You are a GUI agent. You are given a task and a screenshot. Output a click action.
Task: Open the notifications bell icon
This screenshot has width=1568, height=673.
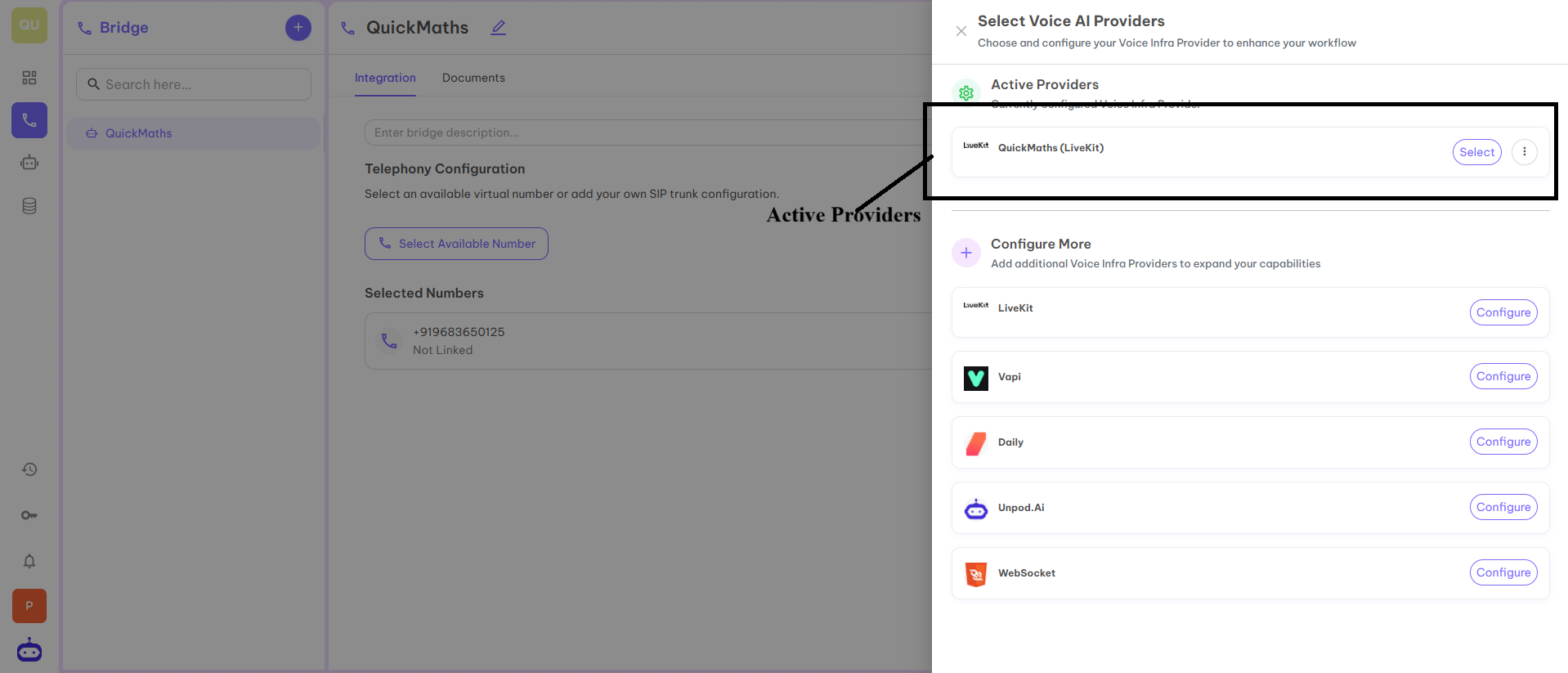coord(29,561)
